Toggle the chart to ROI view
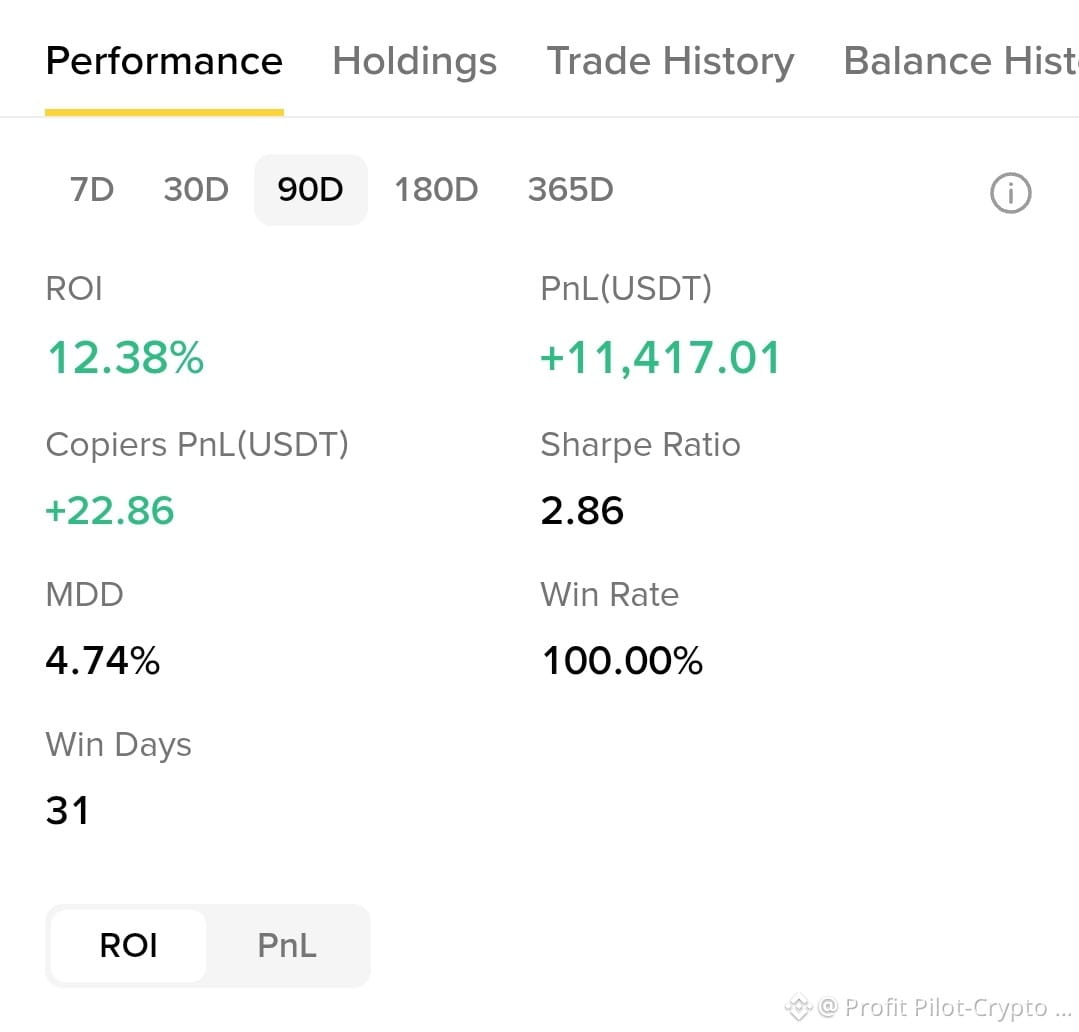Image resolution: width=1079 pixels, height=1032 pixels. point(129,945)
